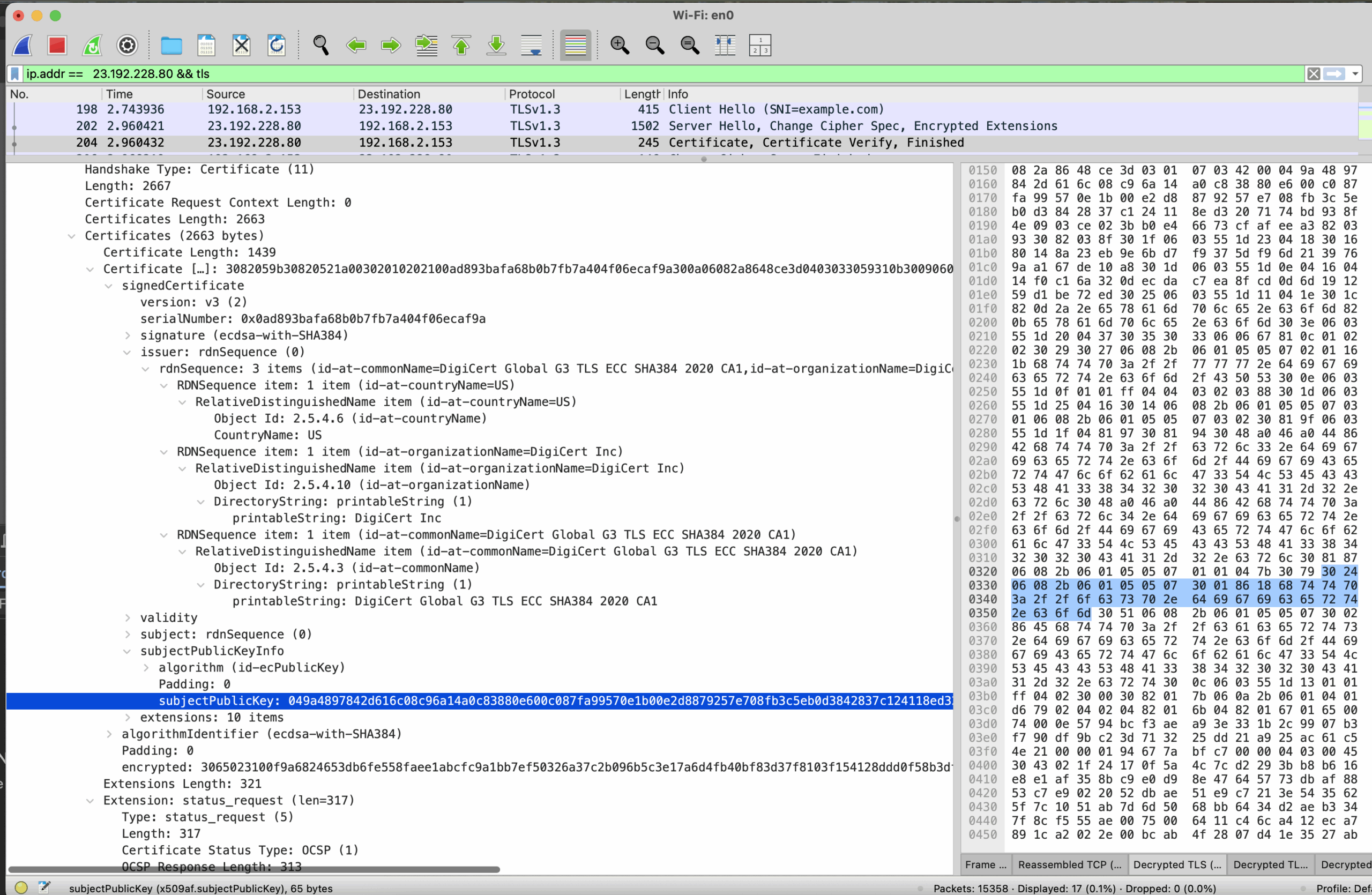This screenshot has height=895, width=1372.
Task: Sort by Destination column header
Action: 429,94
